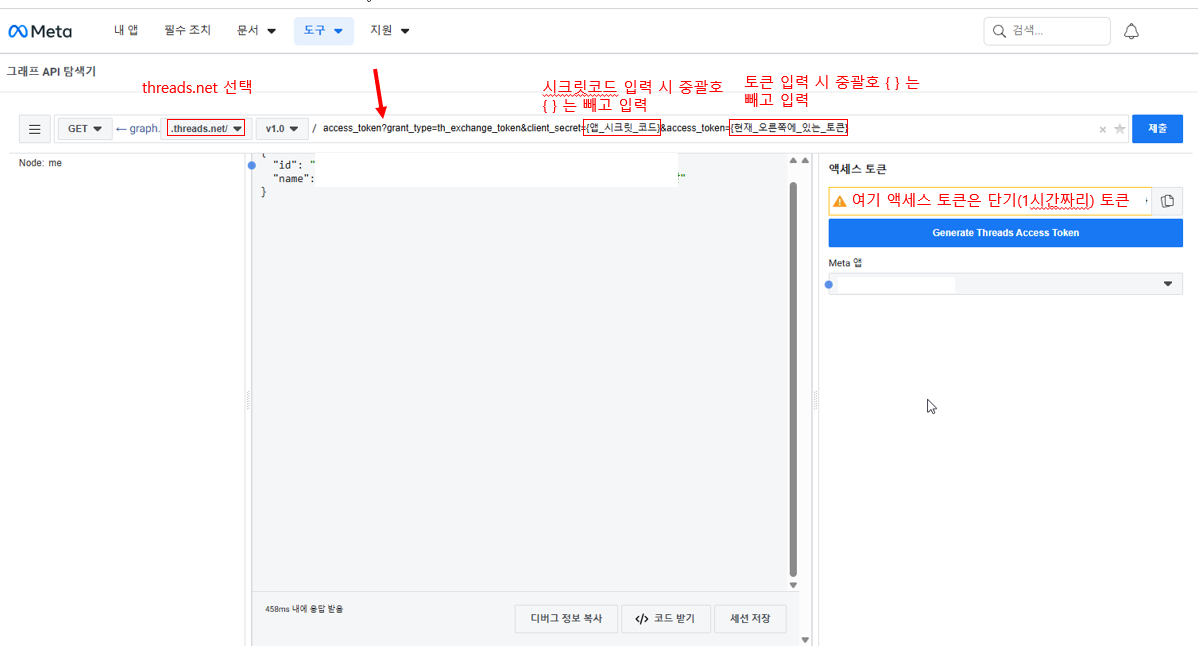Click Generate Threads Access Token
This screenshot has height=651, width=1198.
click(1005, 233)
